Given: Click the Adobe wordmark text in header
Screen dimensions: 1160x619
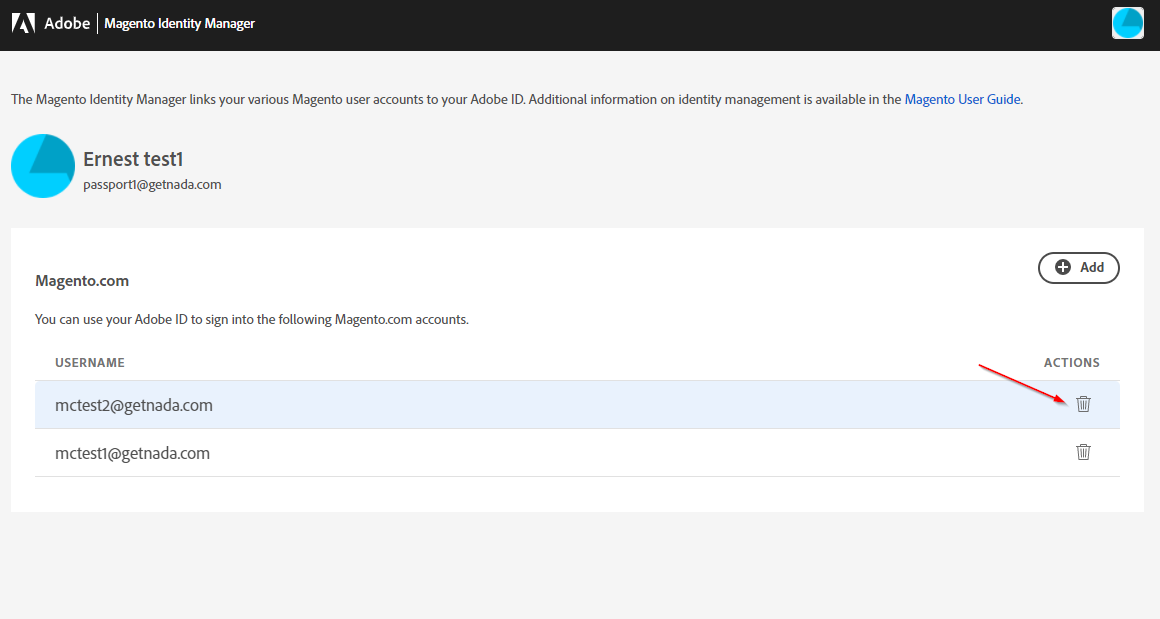Looking at the screenshot, I should point(67,24).
